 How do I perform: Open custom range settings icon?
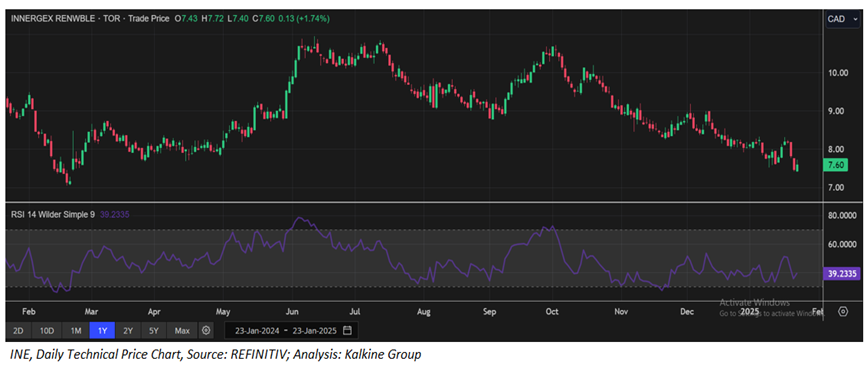coord(206,331)
